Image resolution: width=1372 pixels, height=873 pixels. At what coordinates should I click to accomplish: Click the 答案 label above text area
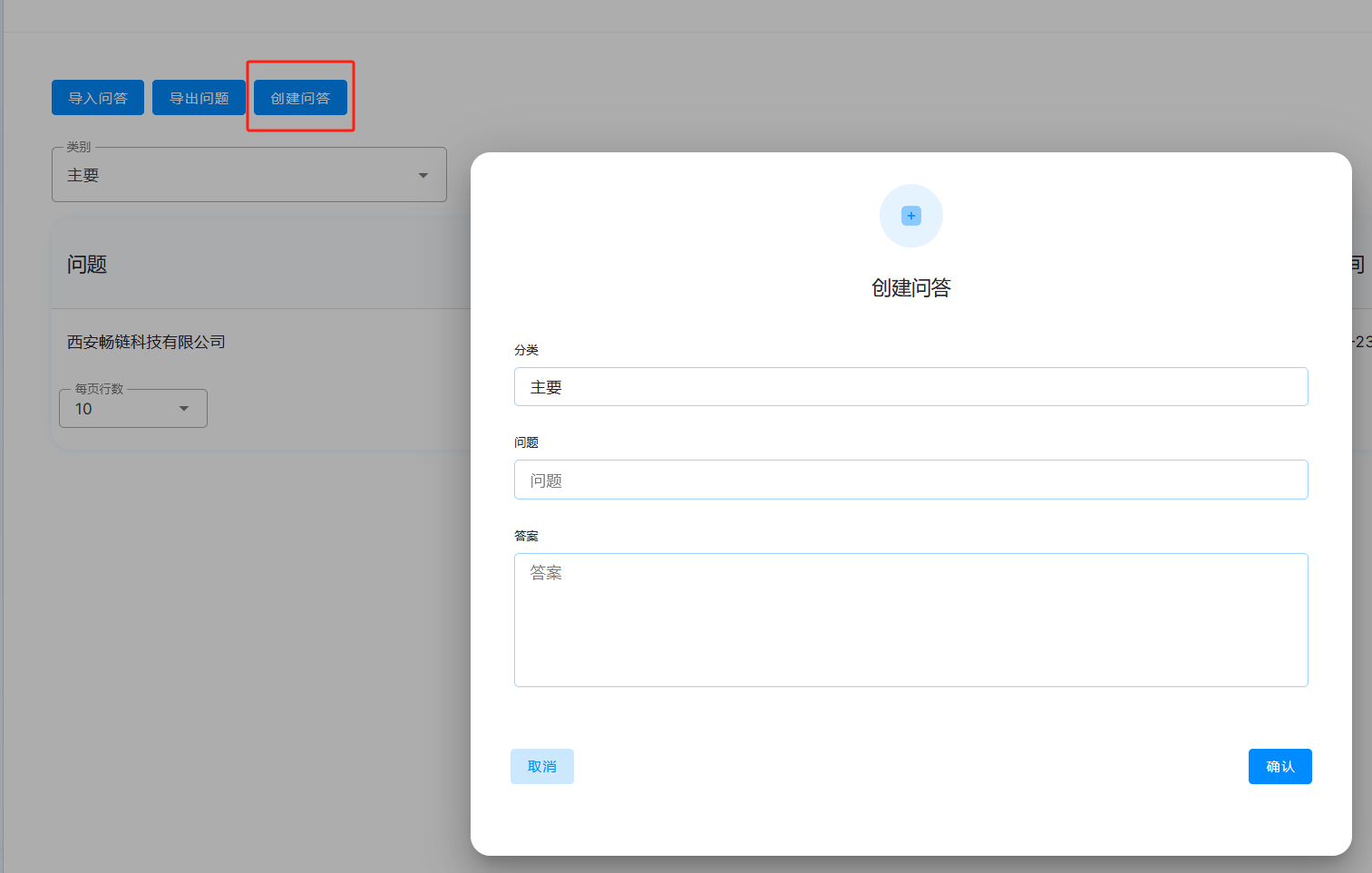pyautogui.click(x=526, y=536)
